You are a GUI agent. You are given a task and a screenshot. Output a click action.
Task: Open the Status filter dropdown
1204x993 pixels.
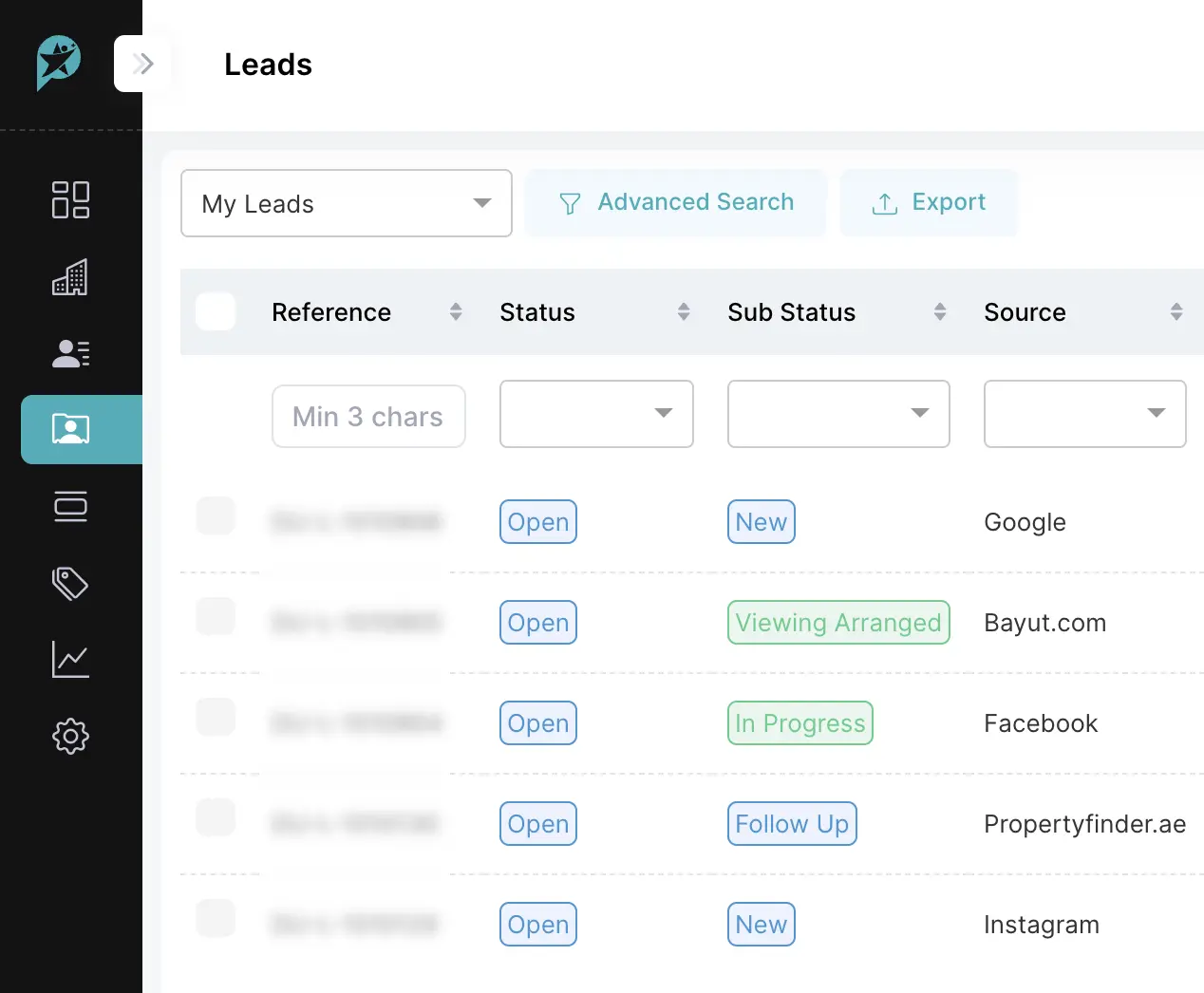596,414
